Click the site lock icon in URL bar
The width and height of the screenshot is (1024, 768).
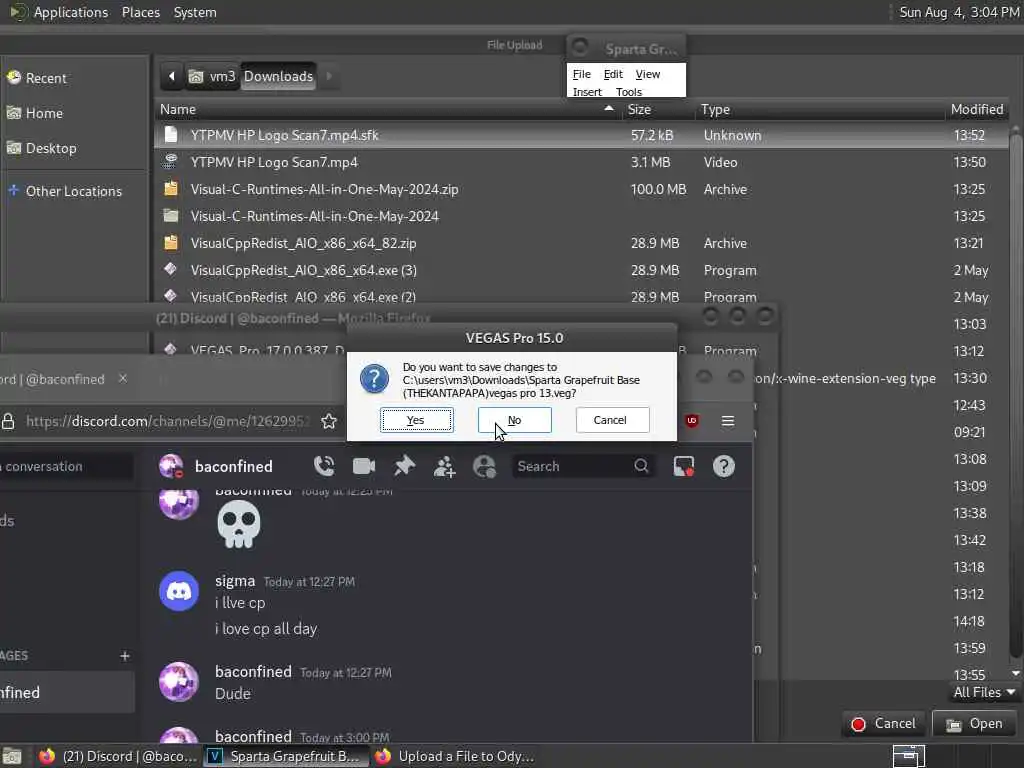8,421
